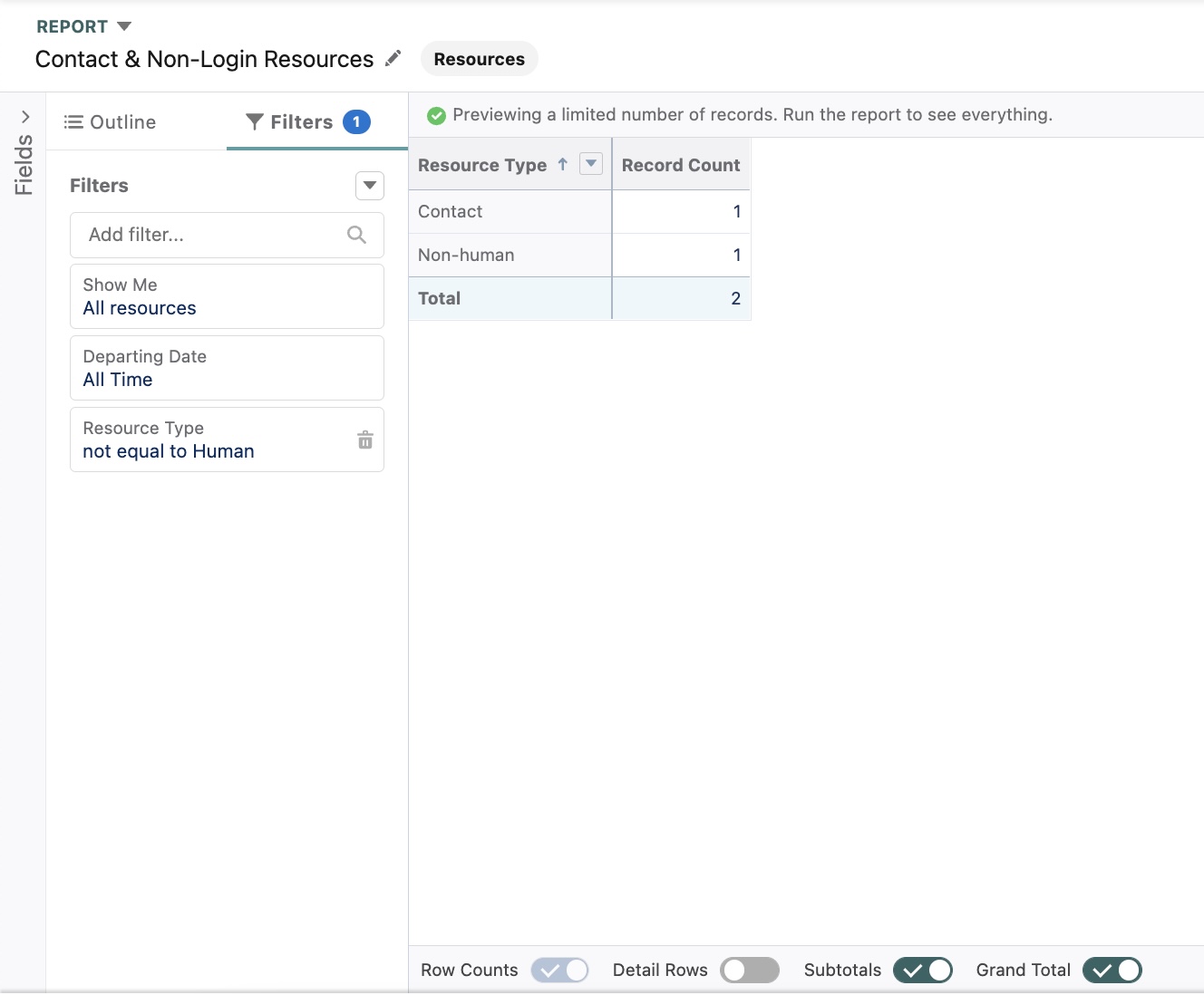Click the search magnifier in Add filter
Viewport: 1204px width, 995px height.
tap(357, 235)
